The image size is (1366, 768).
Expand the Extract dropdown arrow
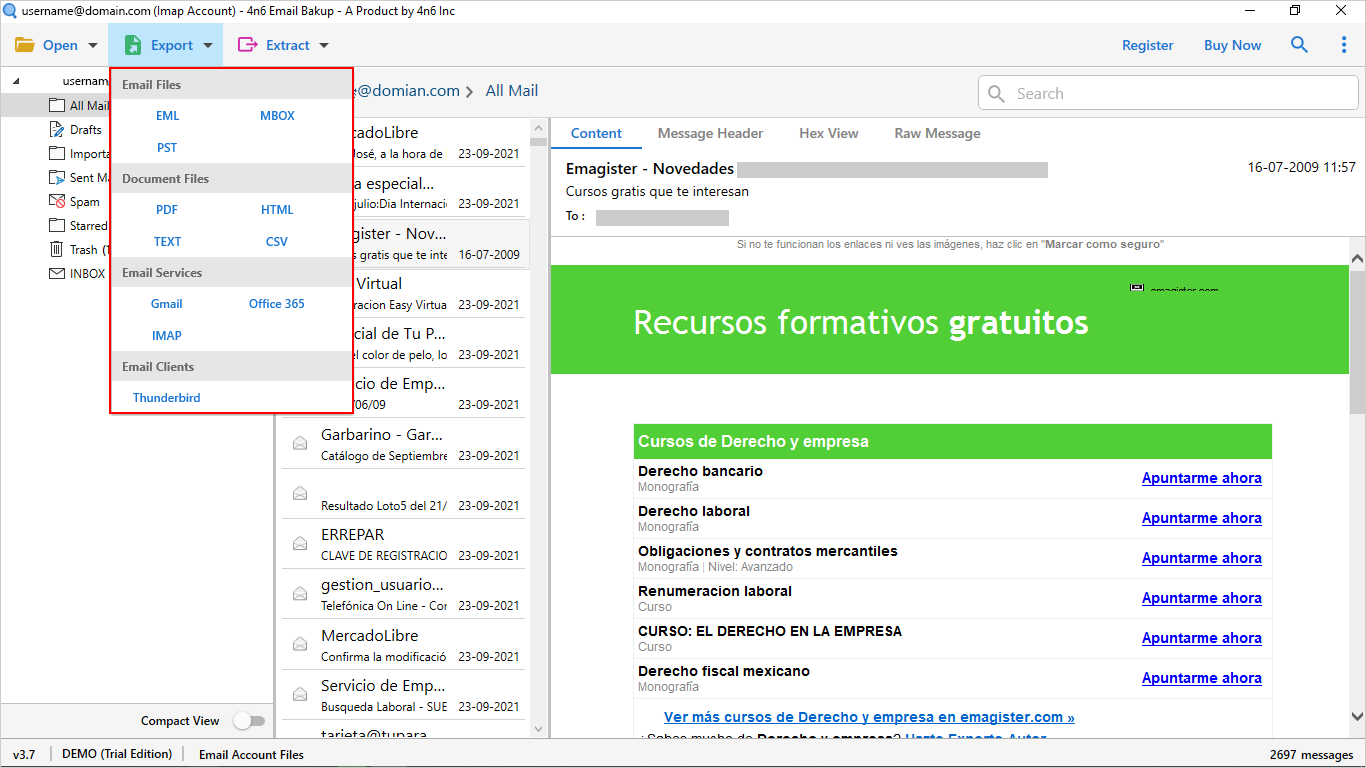click(x=323, y=46)
